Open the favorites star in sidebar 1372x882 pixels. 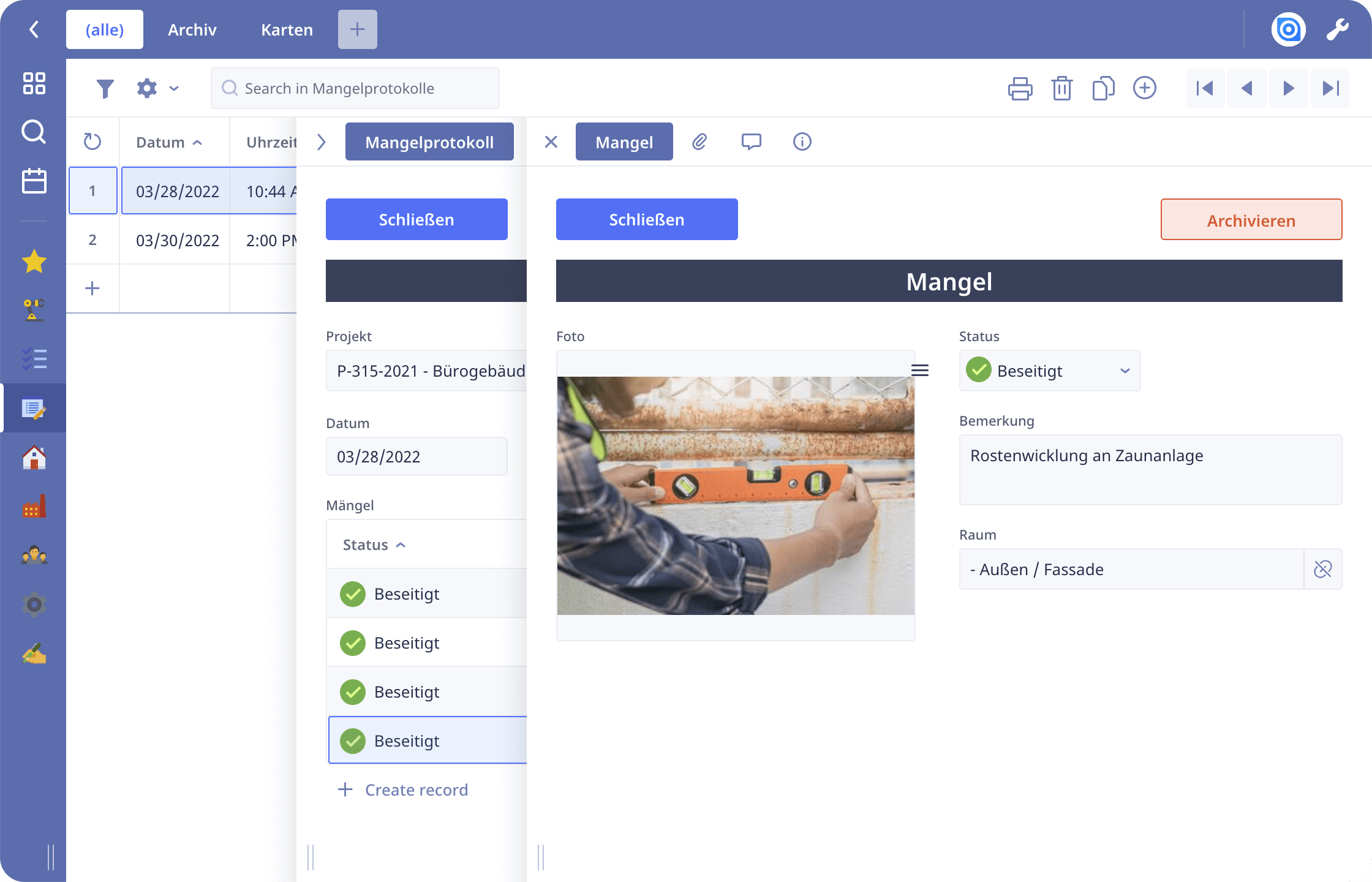[x=34, y=262]
